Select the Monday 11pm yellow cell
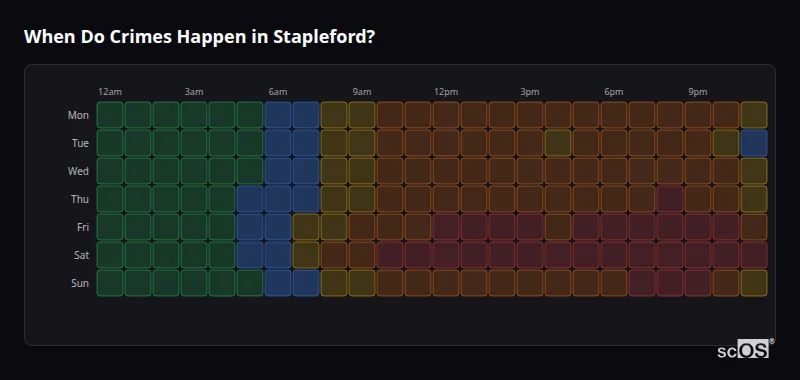This screenshot has height=380, width=800. tap(754, 115)
